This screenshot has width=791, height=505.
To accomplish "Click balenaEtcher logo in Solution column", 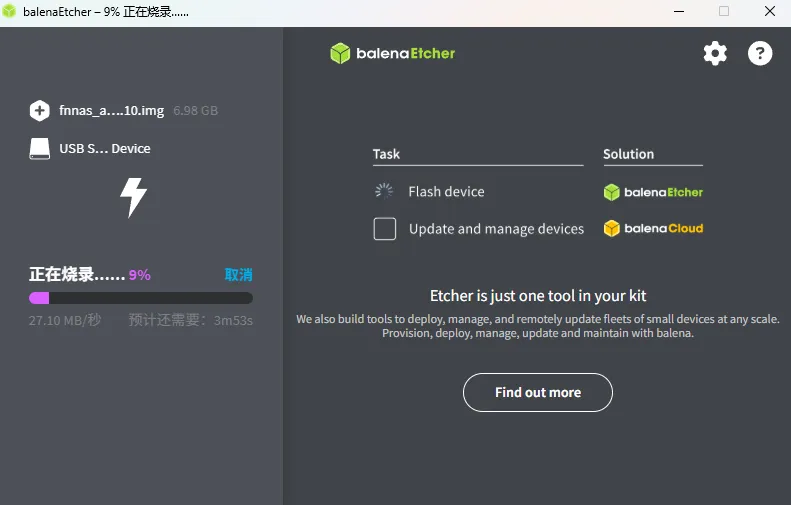I will 653,192.
